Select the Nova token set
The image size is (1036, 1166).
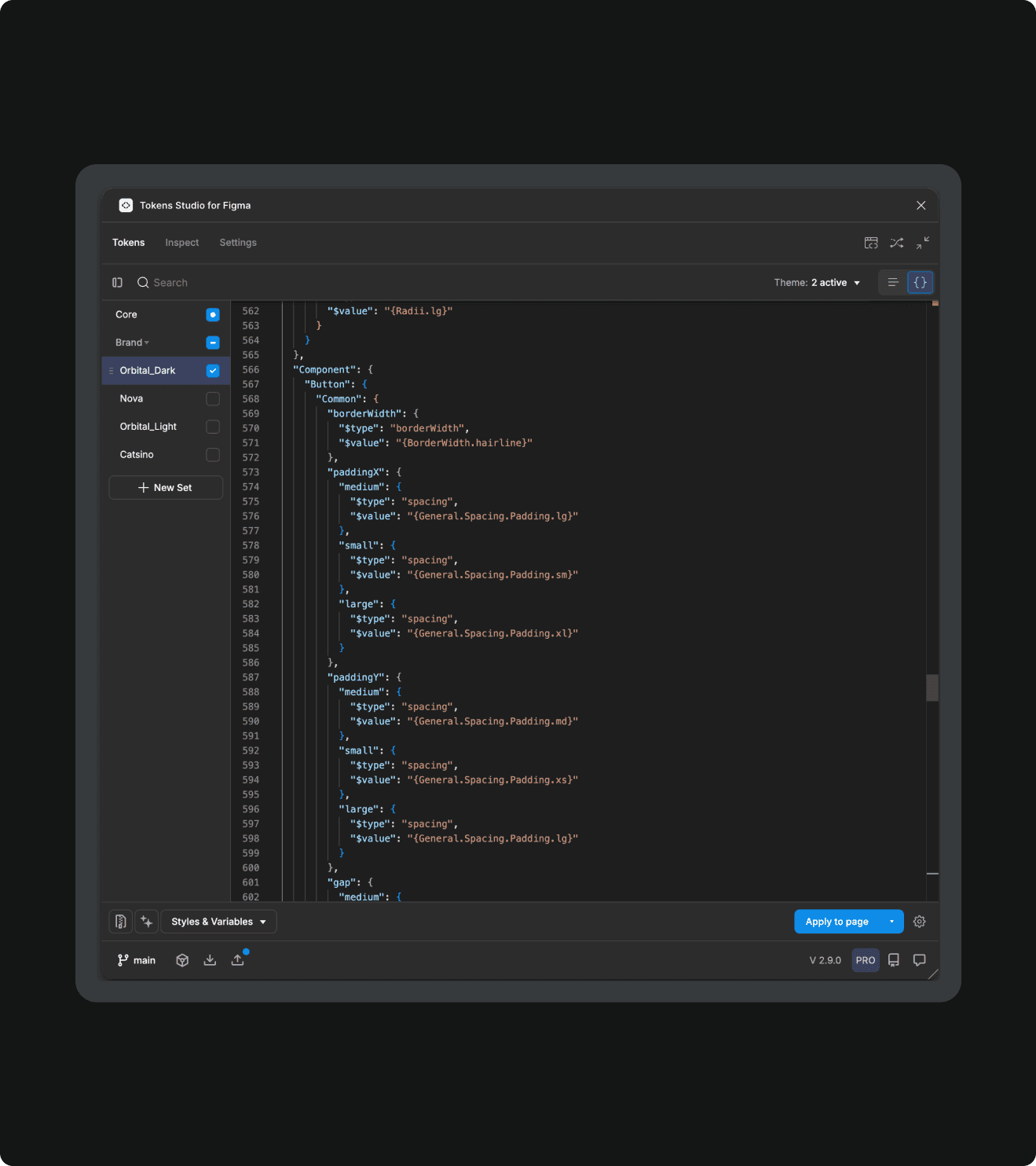[x=131, y=399]
